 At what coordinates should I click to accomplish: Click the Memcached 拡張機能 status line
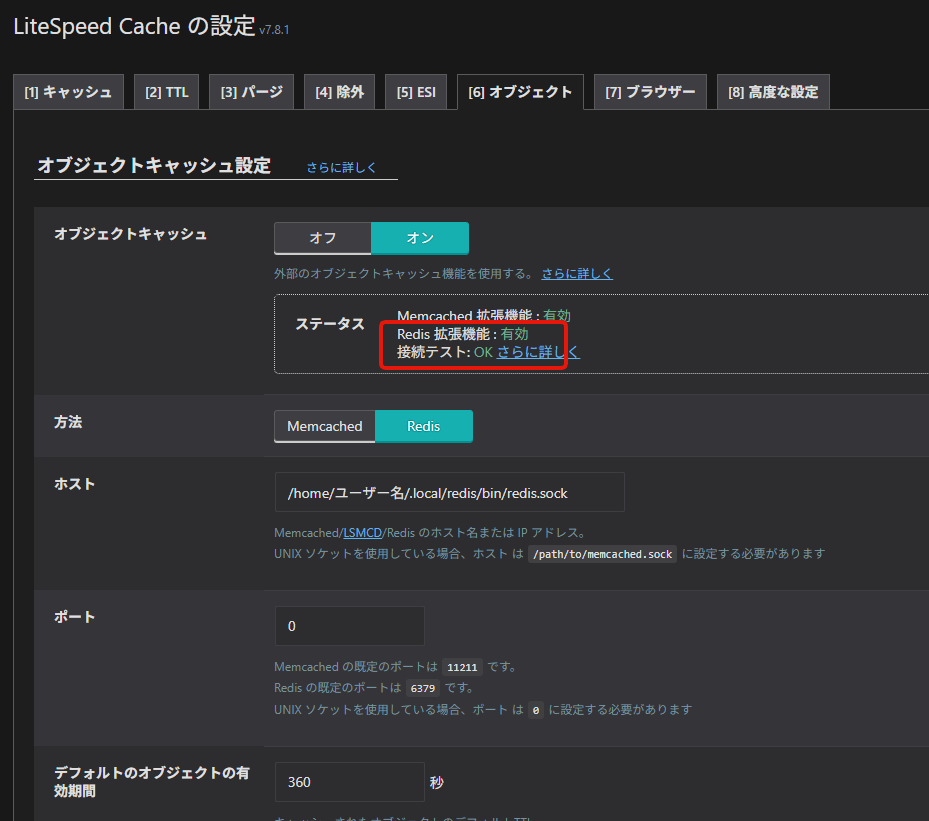483,315
